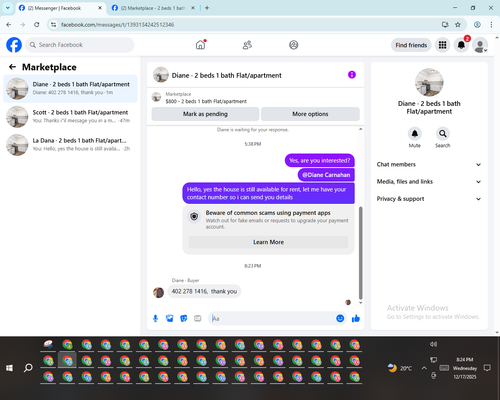Click the shield icon in scam warning
The width and height of the screenshot is (500, 400).
[194, 217]
